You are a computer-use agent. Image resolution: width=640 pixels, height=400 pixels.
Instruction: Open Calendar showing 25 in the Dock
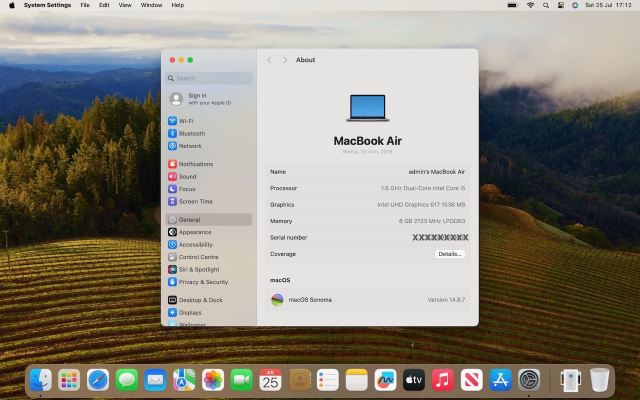270,380
